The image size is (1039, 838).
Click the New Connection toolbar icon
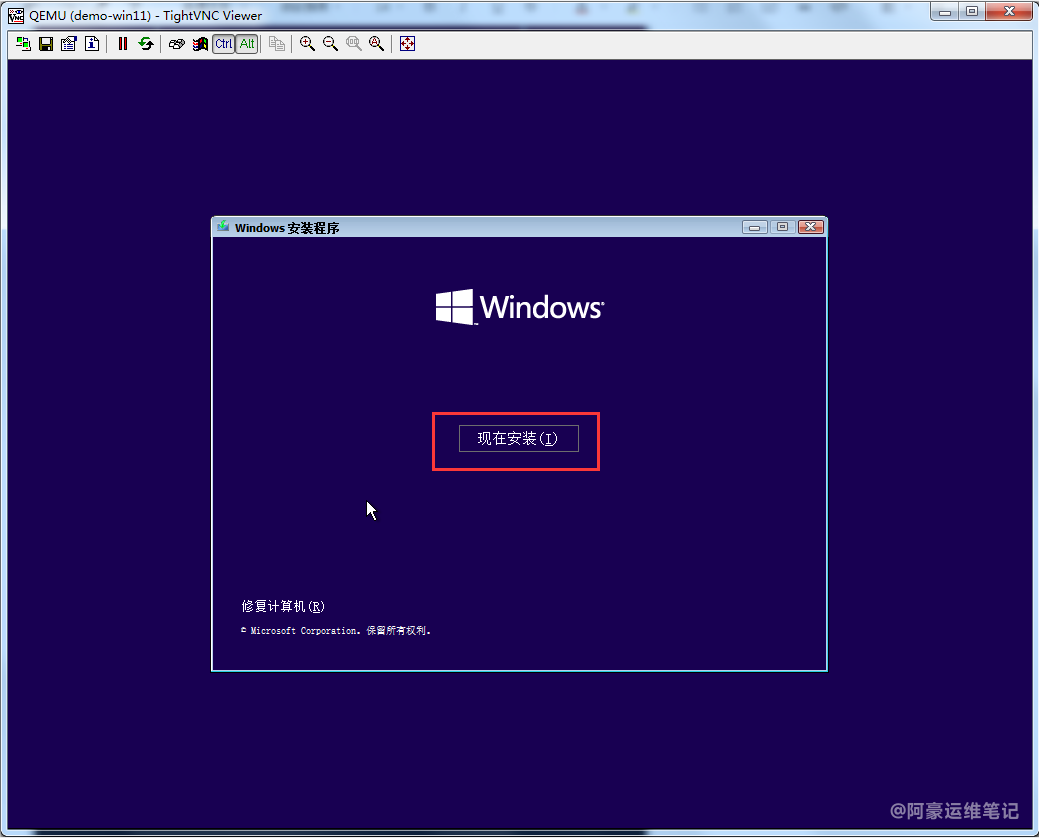[23, 44]
